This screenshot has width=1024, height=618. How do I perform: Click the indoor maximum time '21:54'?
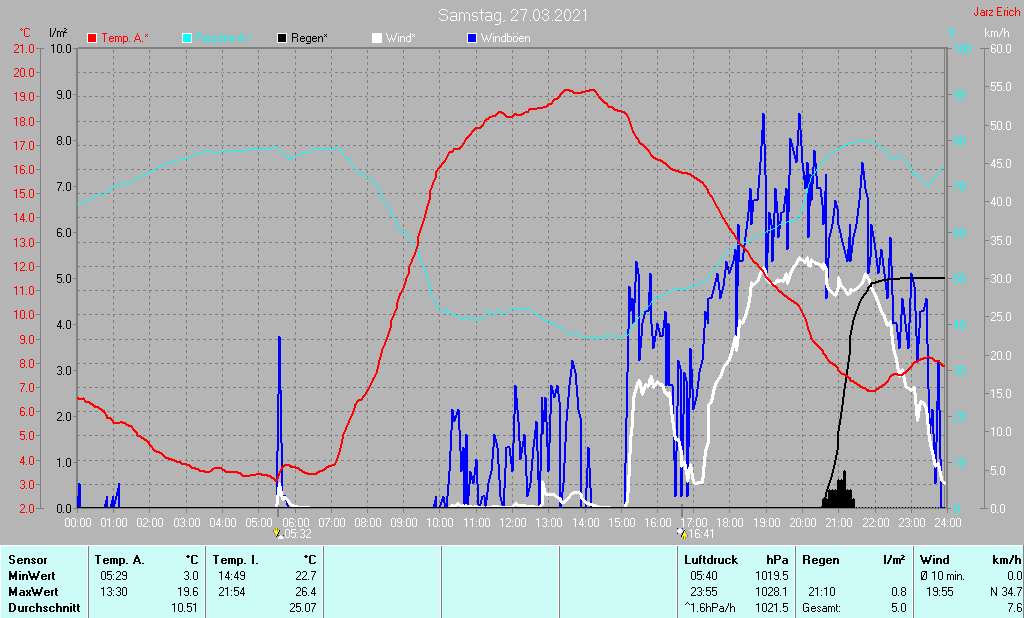232,592
